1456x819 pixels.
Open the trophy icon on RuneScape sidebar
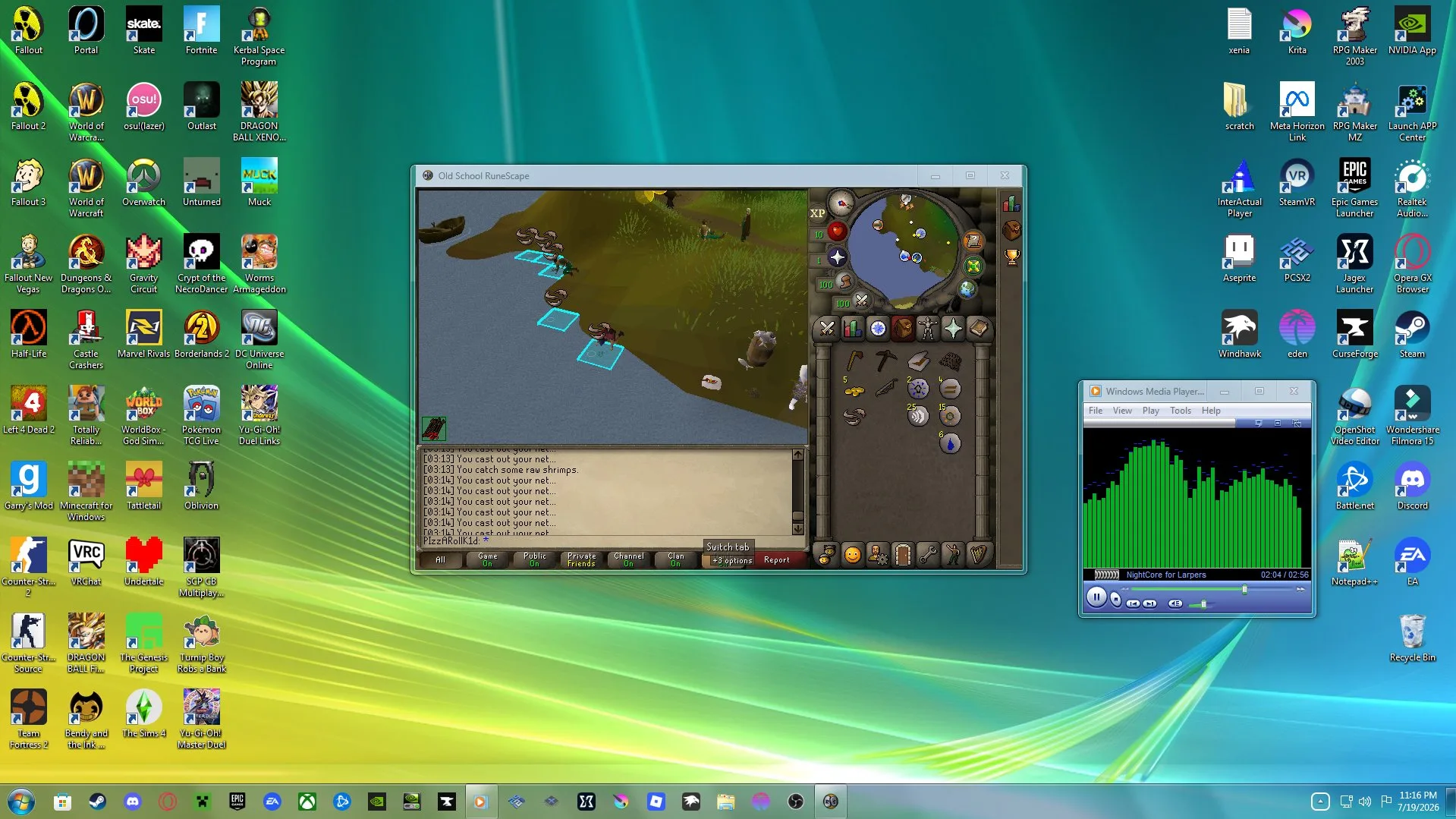[1011, 257]
